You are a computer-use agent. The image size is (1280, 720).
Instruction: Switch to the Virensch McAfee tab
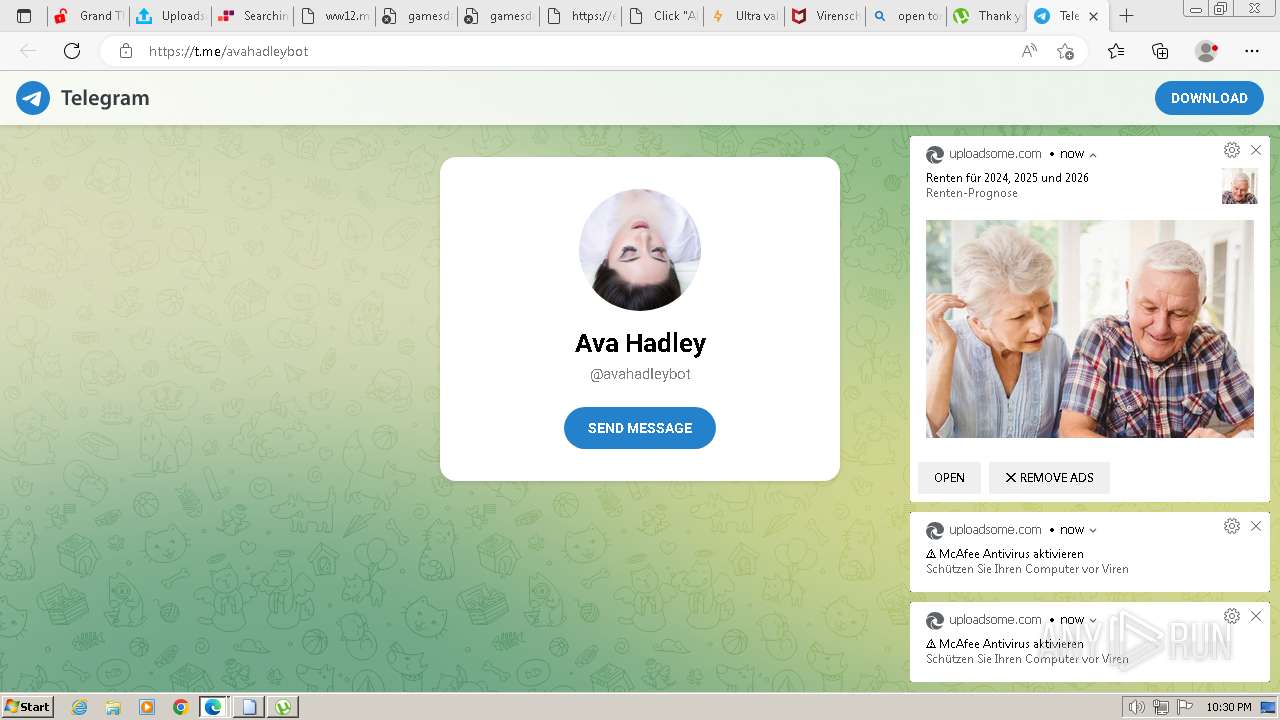coord(826,16)
